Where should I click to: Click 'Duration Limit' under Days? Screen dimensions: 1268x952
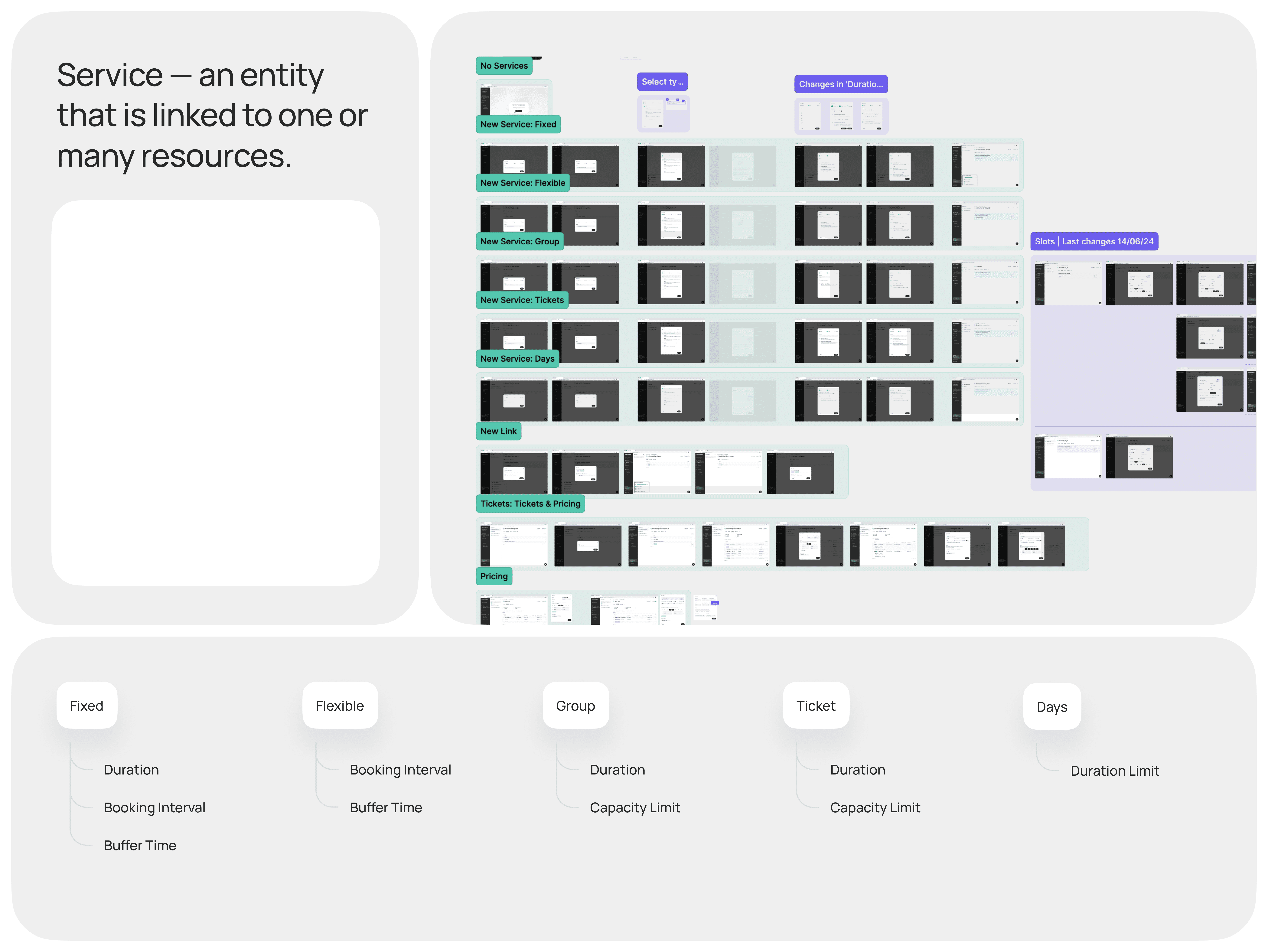1114,771
